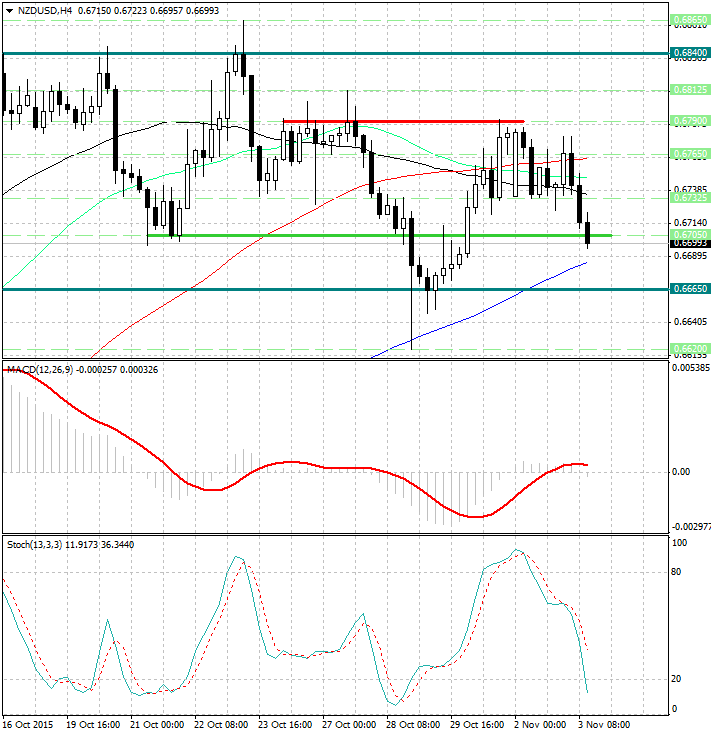Click the 0.67325 price level label
This screenshot has width=711, height=733.
(x=690, y=198)
